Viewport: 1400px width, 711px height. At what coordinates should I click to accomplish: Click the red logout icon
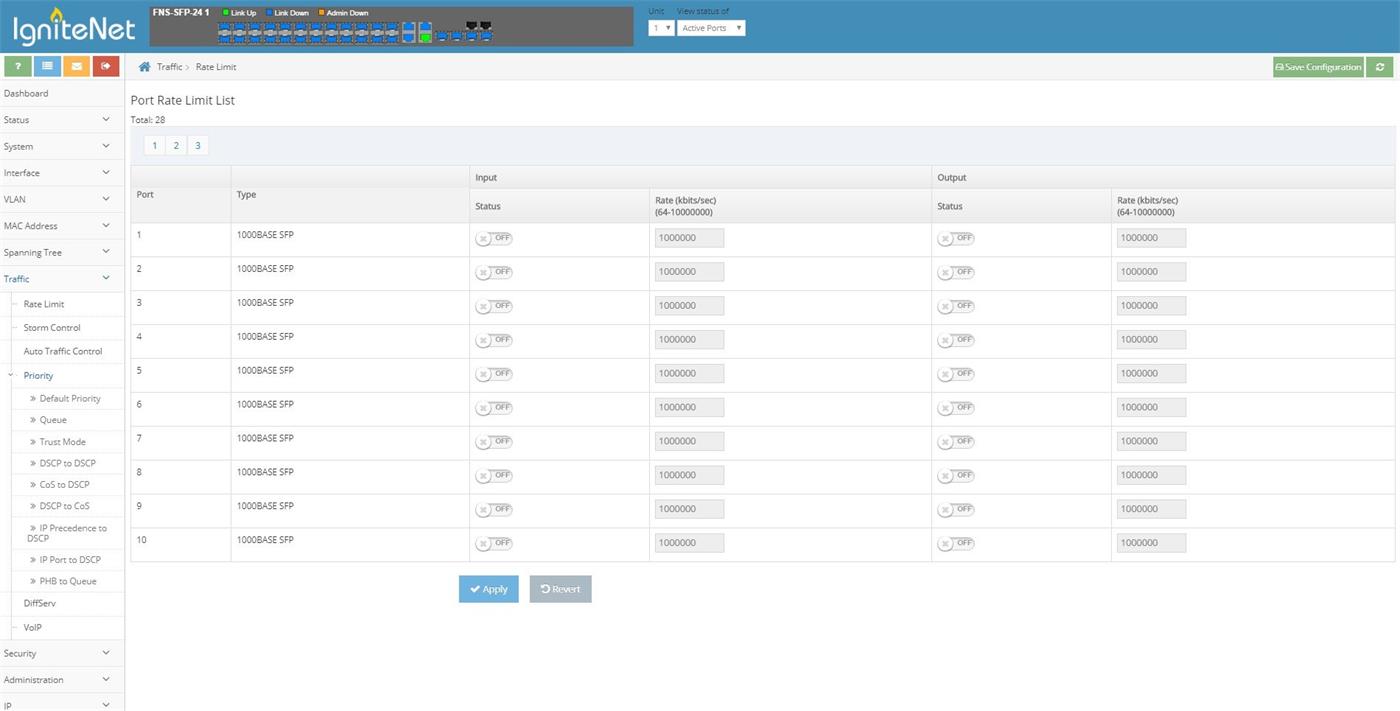[x=105, y=66]
